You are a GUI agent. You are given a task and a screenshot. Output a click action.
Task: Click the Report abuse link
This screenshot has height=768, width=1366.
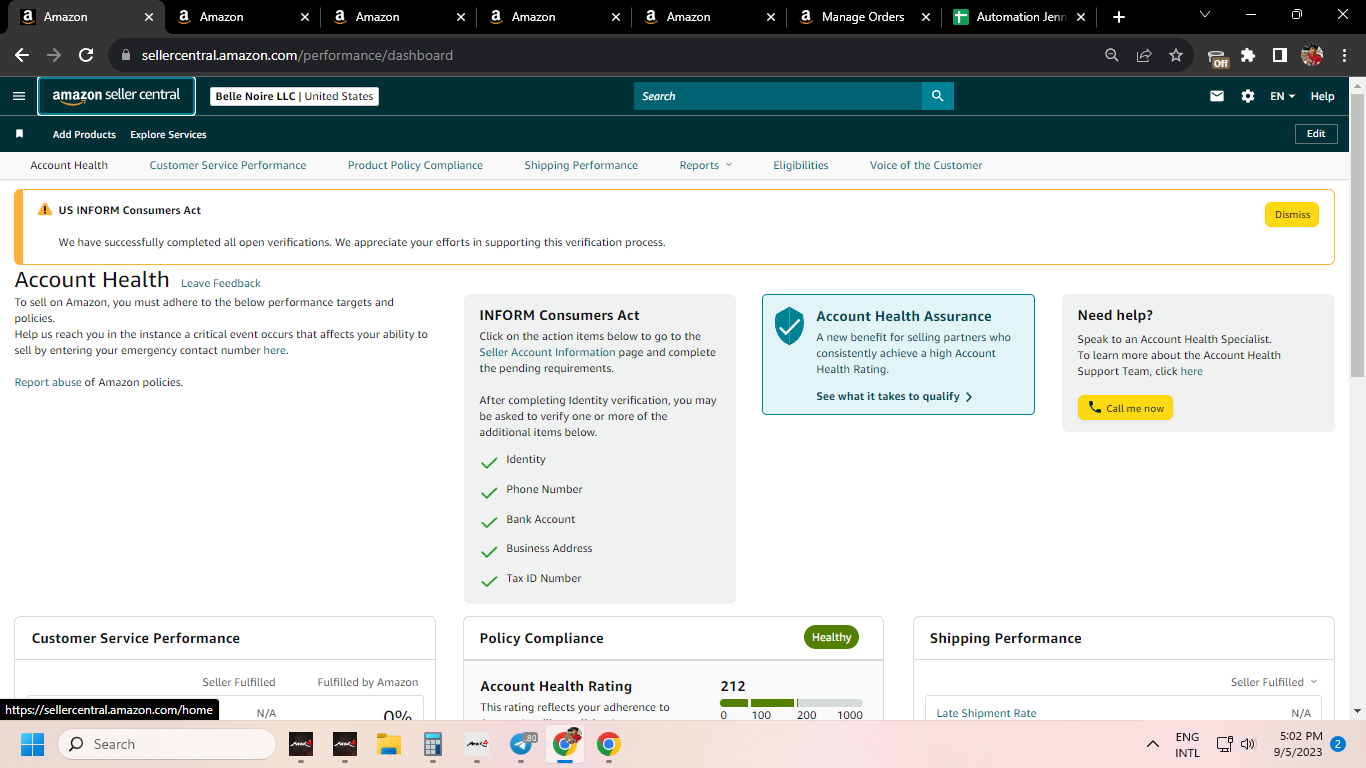48,382
